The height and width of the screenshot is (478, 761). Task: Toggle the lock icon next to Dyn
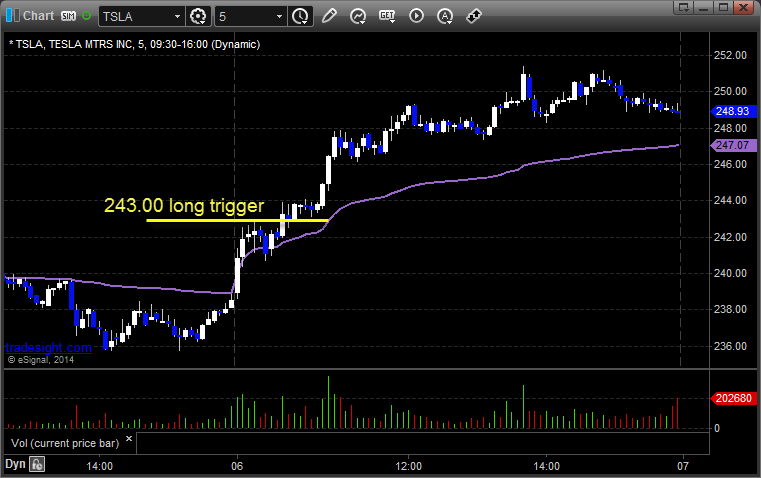[x=37, y=464]
